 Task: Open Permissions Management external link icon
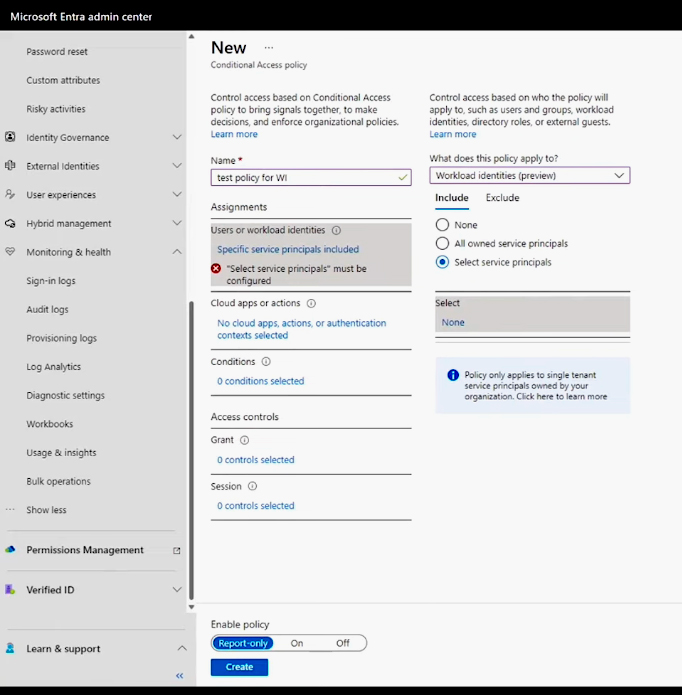176,551
